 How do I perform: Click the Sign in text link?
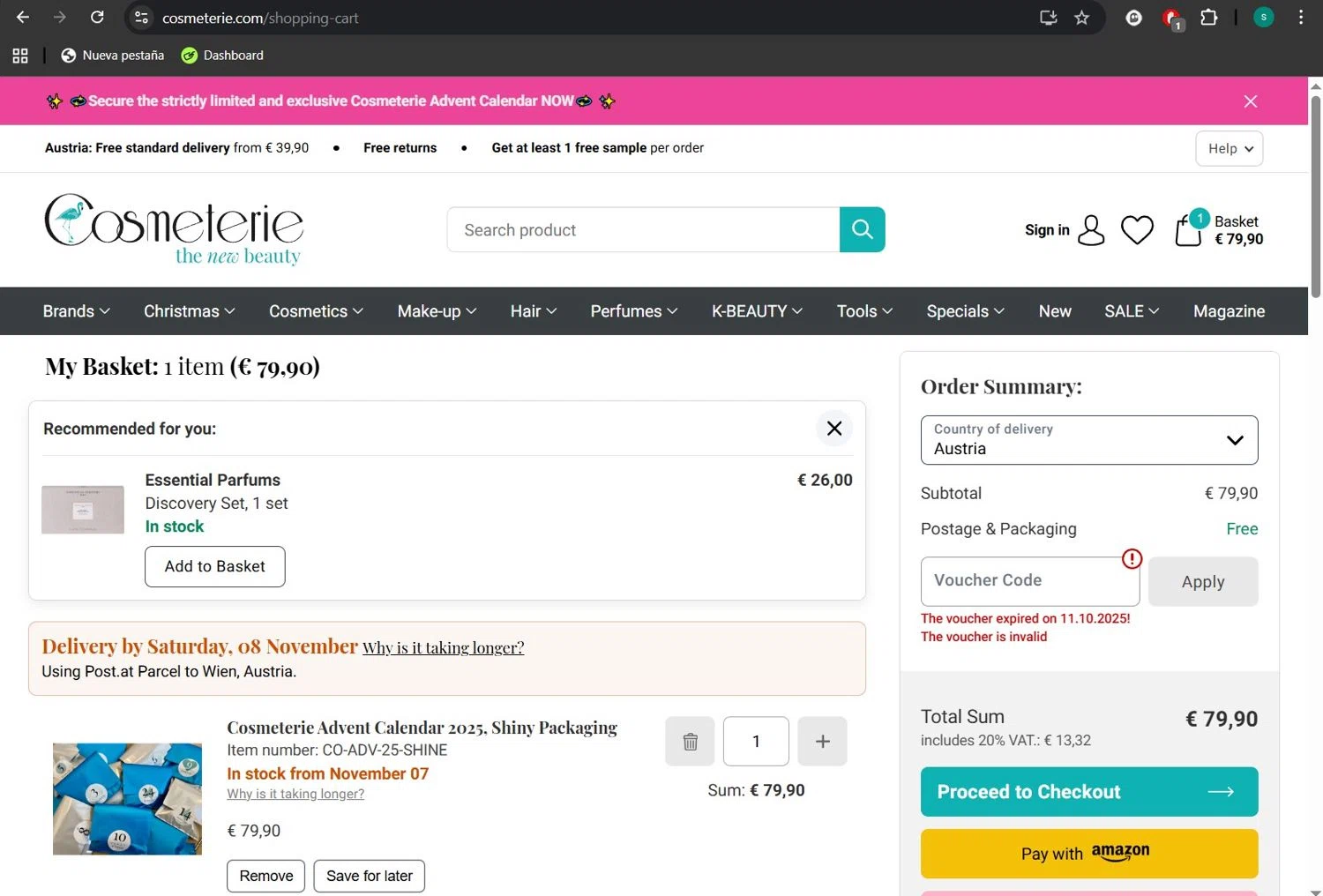(x=1047, y=230)
